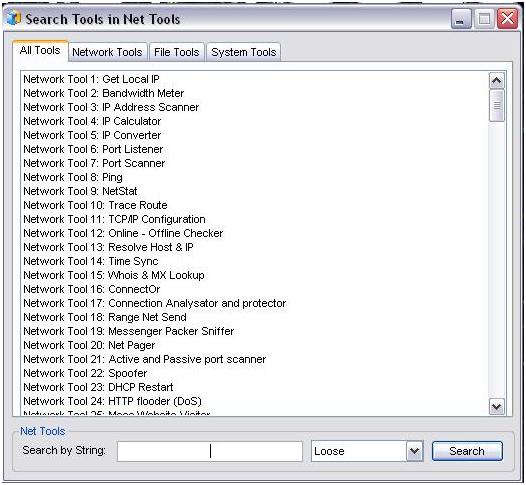Viewport: 526px width, 485px height.
Task: Click the vertical scrollbar thumb
Action: point(497,105)
